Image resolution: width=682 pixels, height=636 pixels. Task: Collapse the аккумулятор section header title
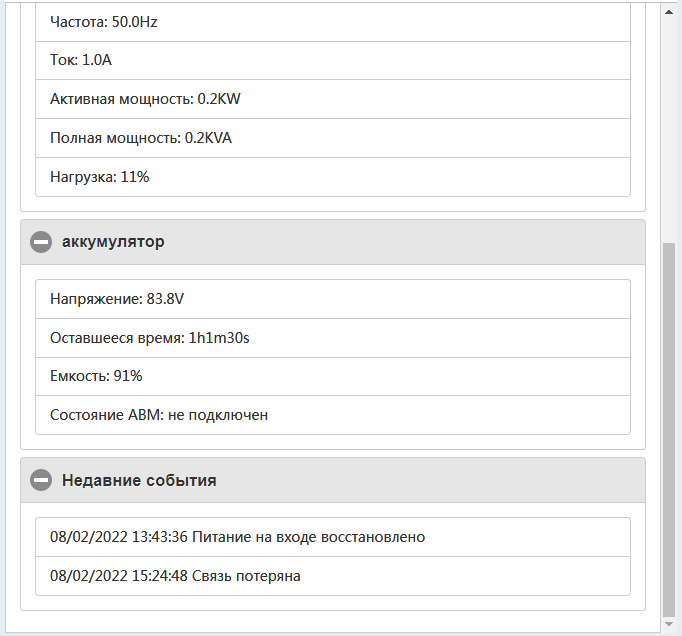pos(113,242)
